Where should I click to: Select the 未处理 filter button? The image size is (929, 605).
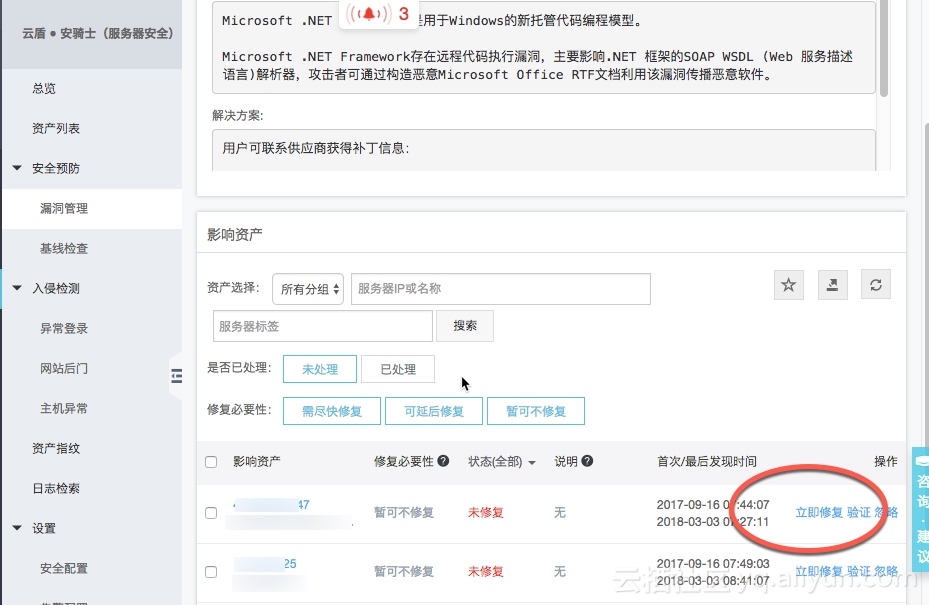320,369
